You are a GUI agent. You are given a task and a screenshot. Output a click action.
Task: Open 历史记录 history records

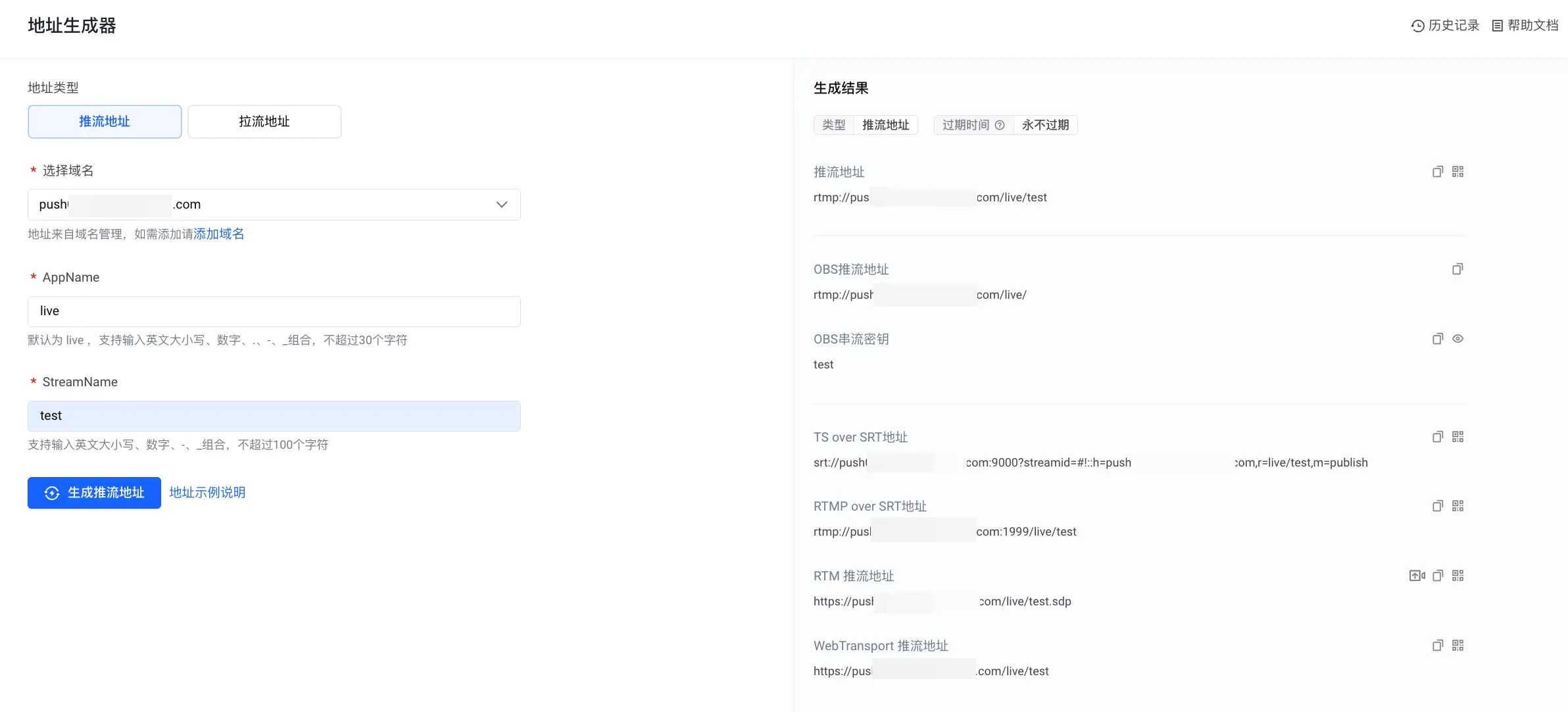[x=1445, y=26]
